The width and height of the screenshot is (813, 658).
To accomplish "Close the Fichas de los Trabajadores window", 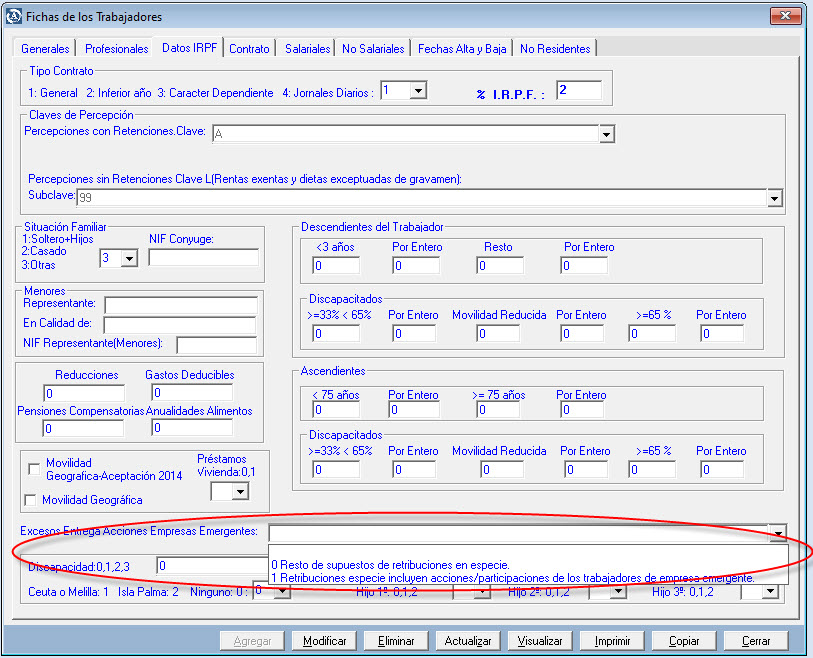I will (x=786, y=16).
